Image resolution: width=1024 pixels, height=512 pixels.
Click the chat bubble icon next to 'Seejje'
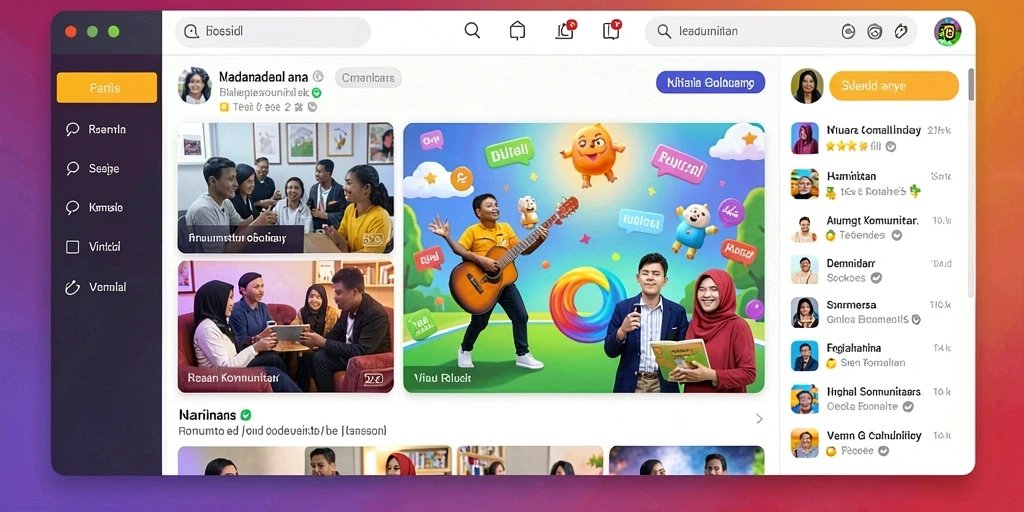pyautogui.click(x=72, y=168)
